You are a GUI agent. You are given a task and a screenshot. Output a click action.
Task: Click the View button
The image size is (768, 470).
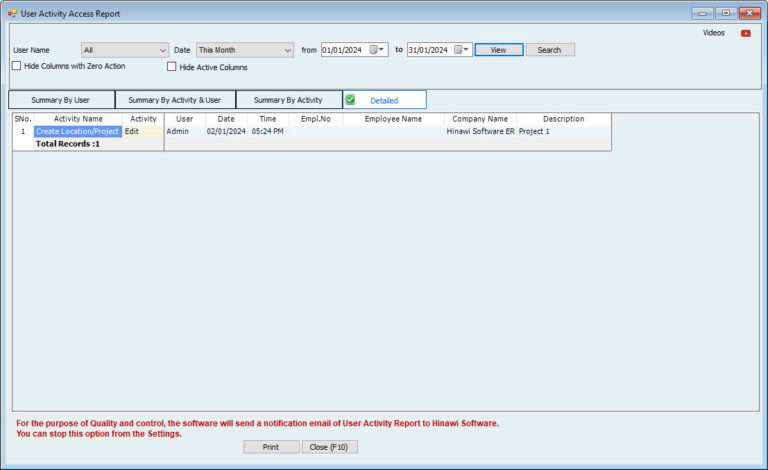[498, 50]
